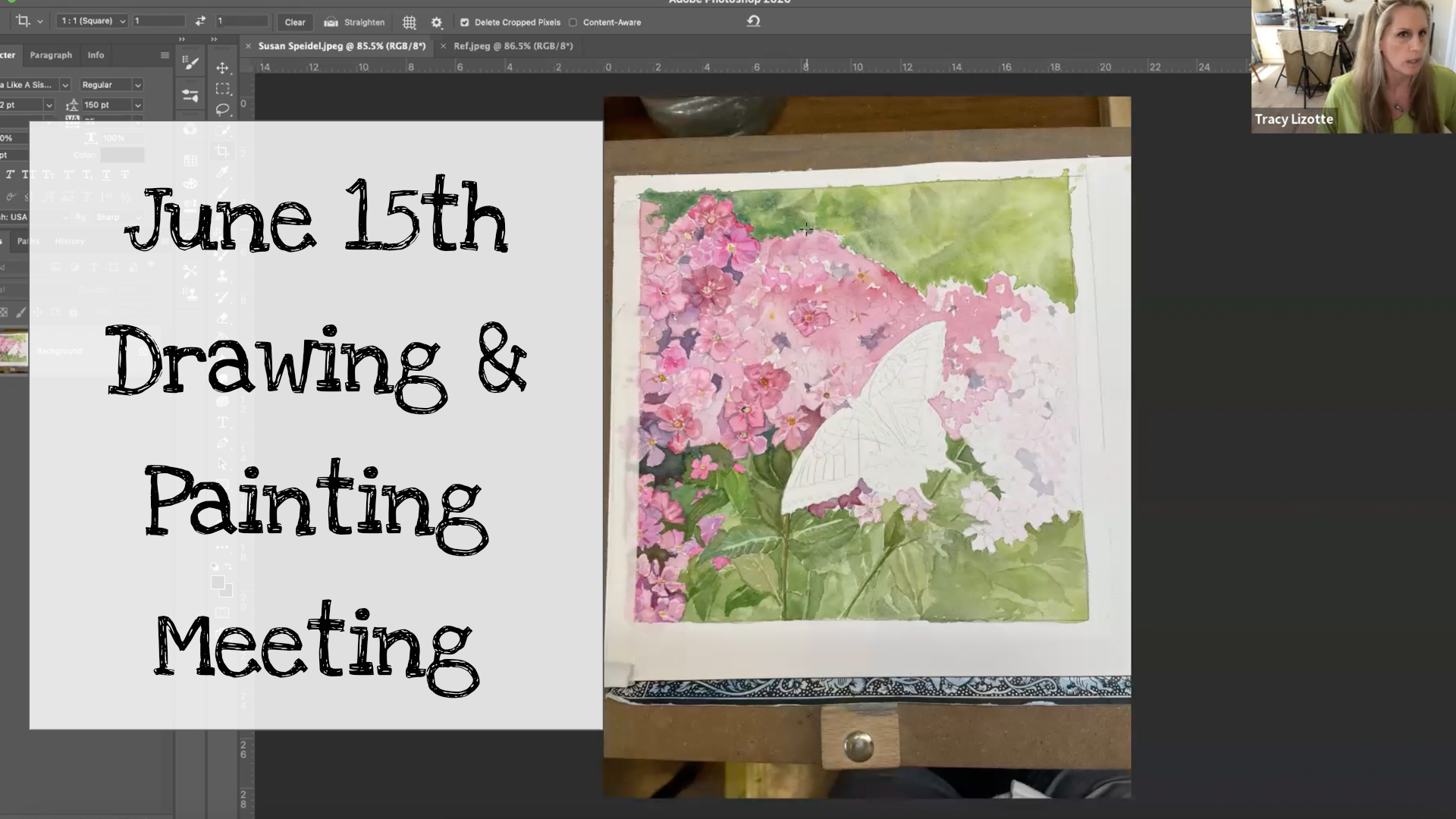Reset the crop with the undo arrow

753,21
